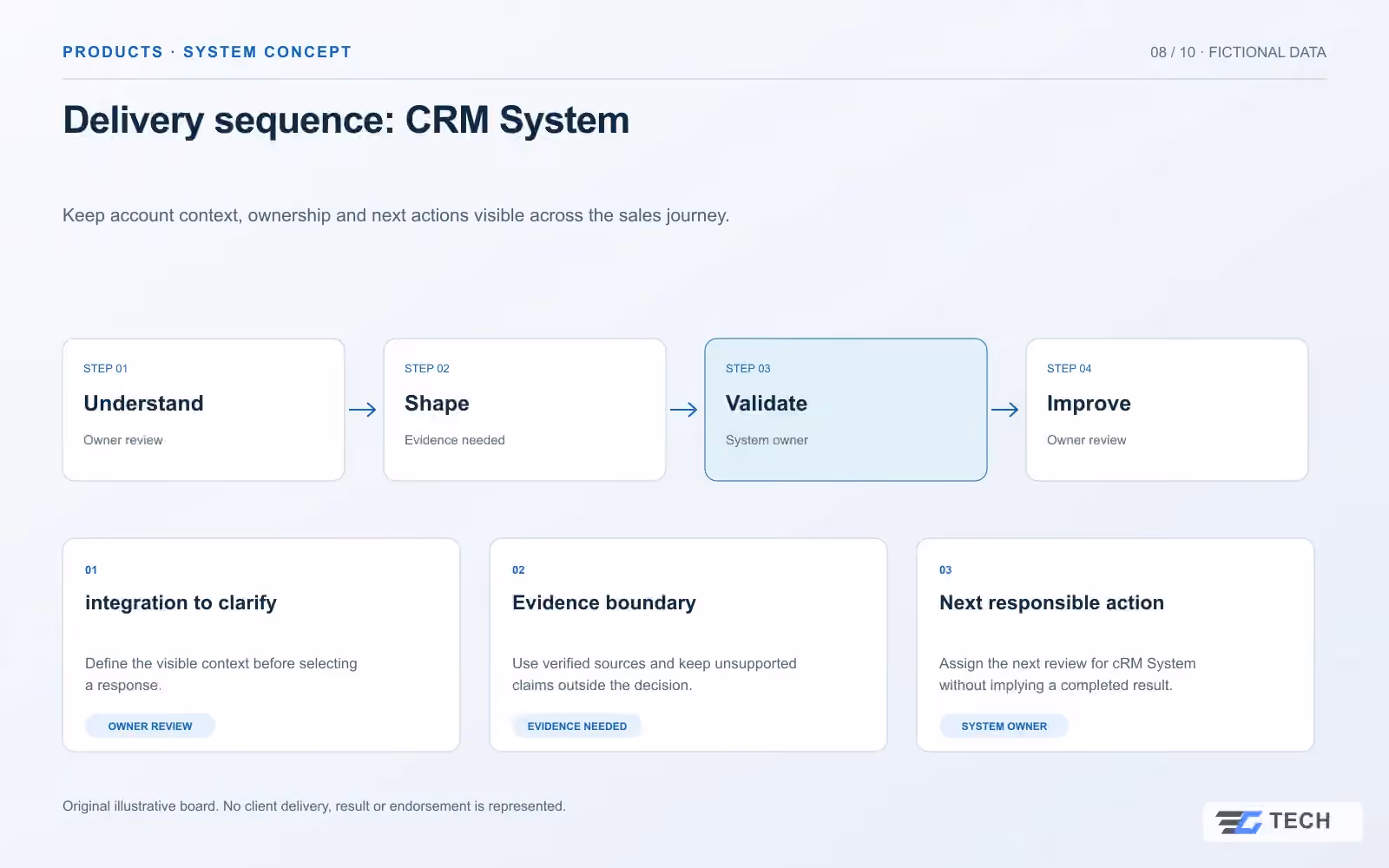Click the EVIDENCE NEEDED pill tag

pos(577,726)
